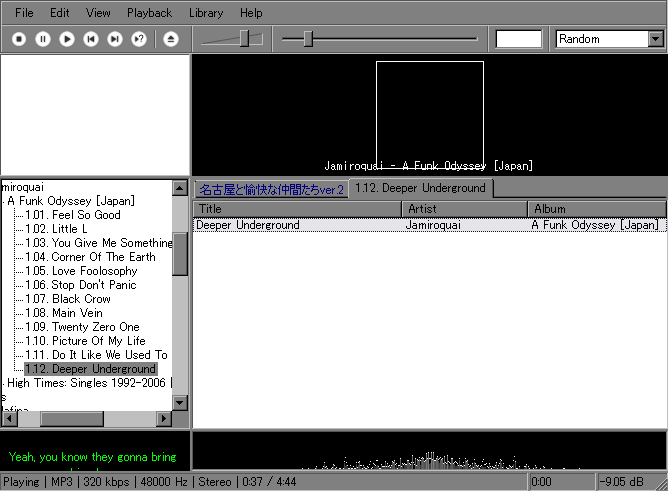Select 1.01. Feel So Good in tree
Screen dimensions: 668x491
tap(73, 215)
